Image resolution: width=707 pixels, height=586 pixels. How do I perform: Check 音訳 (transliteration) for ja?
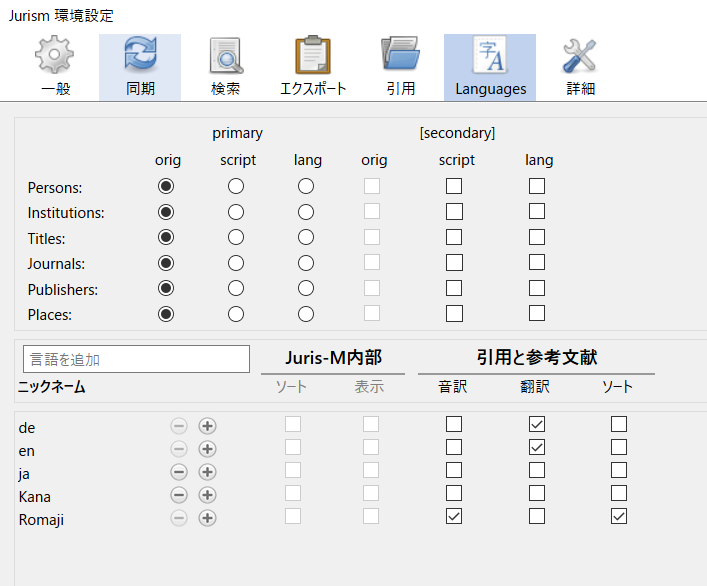pyautogui.click(x=454, y=470)
